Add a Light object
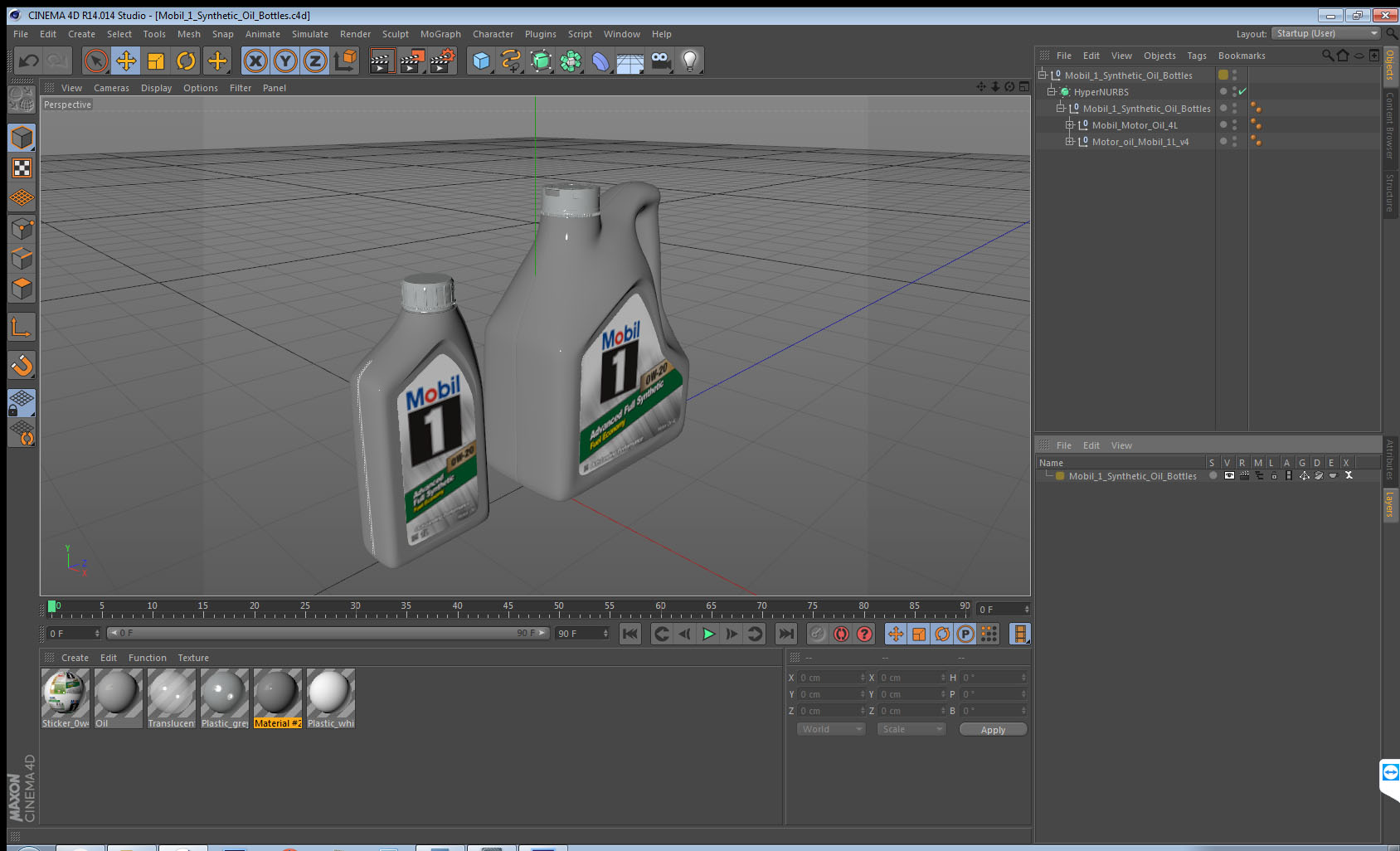 click(690, 61)
